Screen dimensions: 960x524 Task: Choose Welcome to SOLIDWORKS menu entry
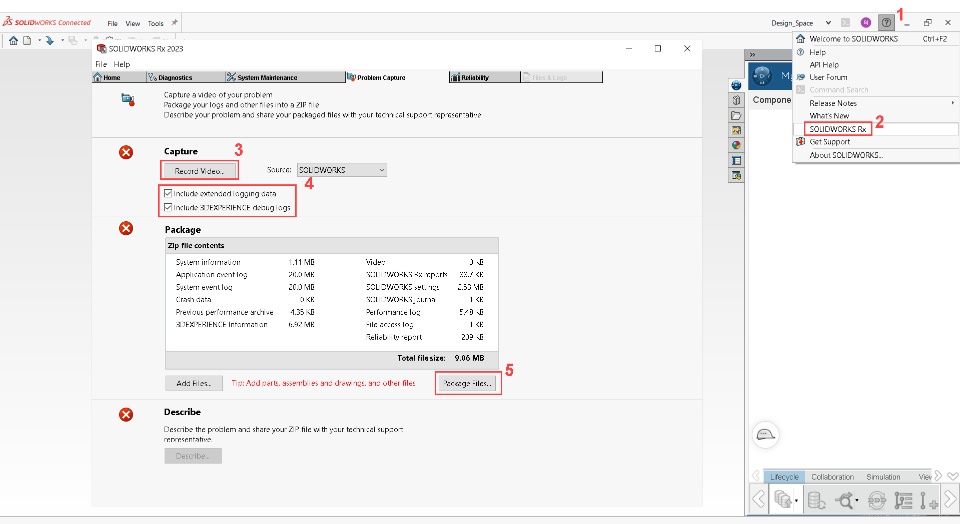click(x=876, y=39)
